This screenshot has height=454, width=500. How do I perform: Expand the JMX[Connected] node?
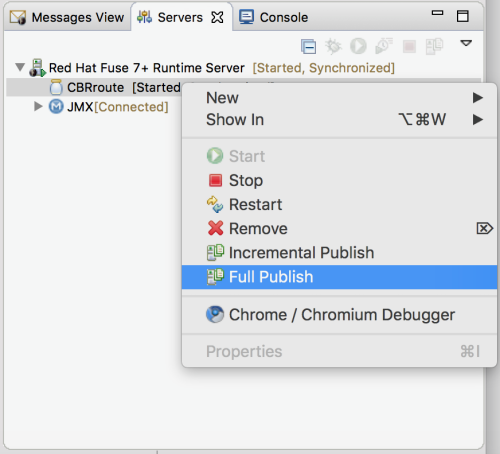38,107
